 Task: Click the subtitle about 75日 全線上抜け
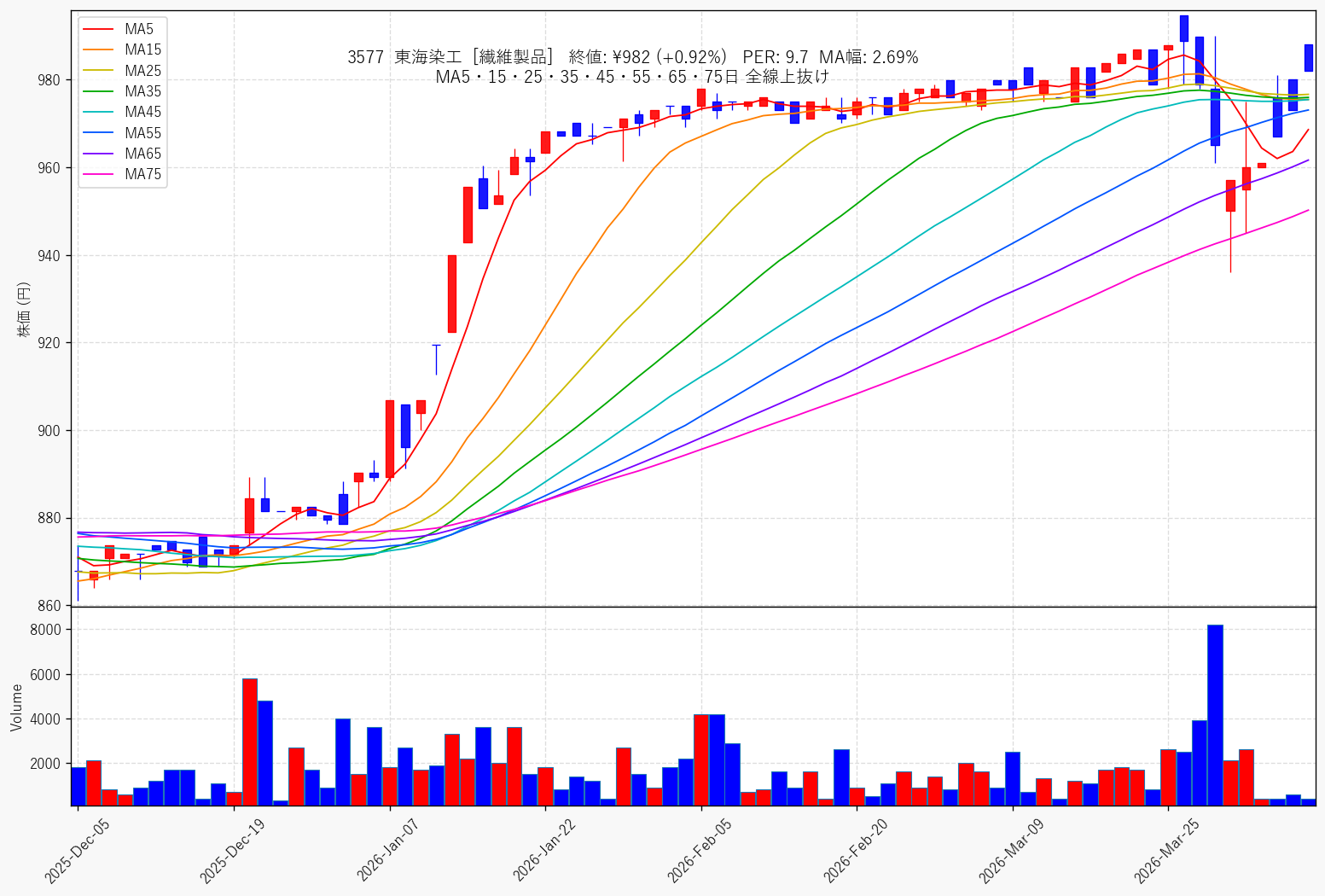pyautogui.click(x=632, y=77)
